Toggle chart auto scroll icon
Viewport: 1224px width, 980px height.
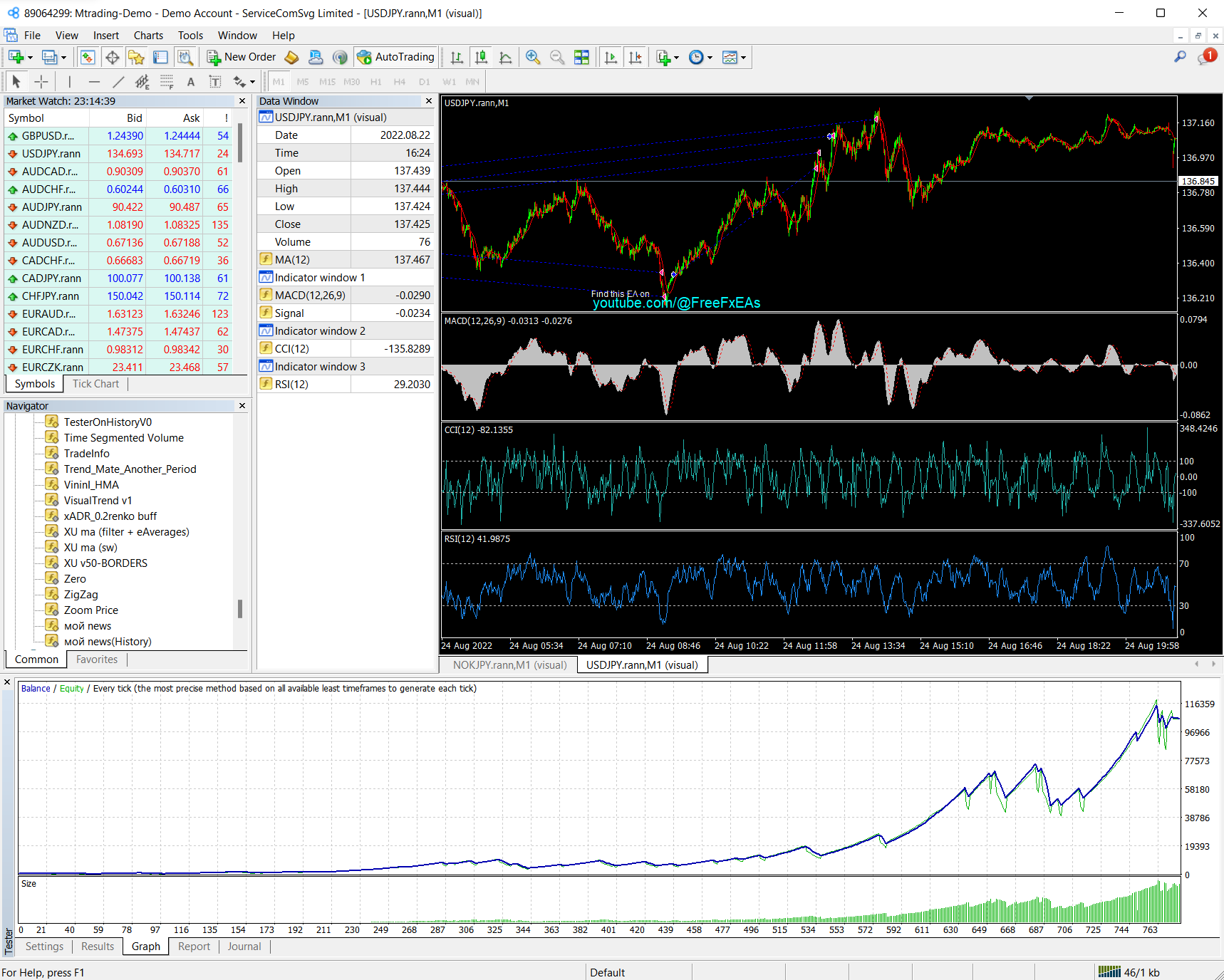point(611,58)
